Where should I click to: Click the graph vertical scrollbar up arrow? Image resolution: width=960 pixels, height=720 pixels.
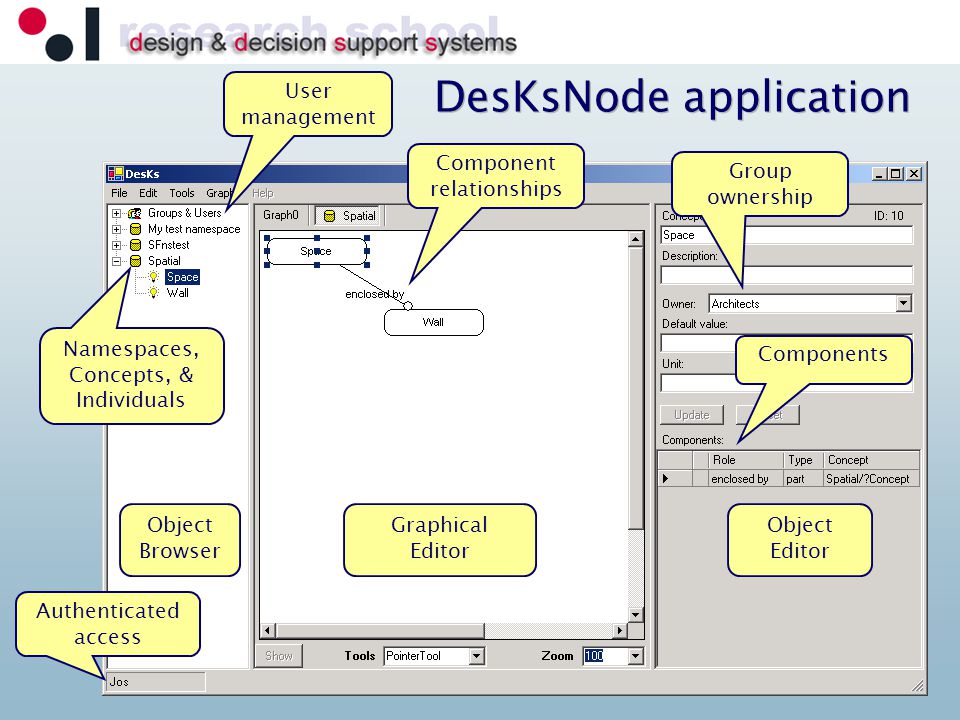click(x=636, y=239)
